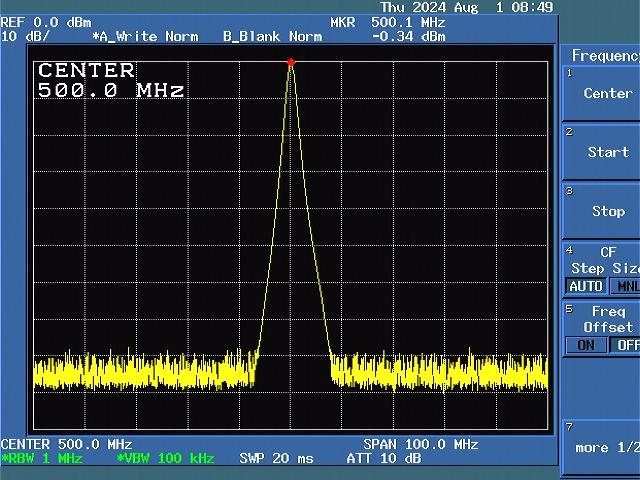Click the MKR 500.1 MHz readout
Screen dimensions: 640x480
388,22
